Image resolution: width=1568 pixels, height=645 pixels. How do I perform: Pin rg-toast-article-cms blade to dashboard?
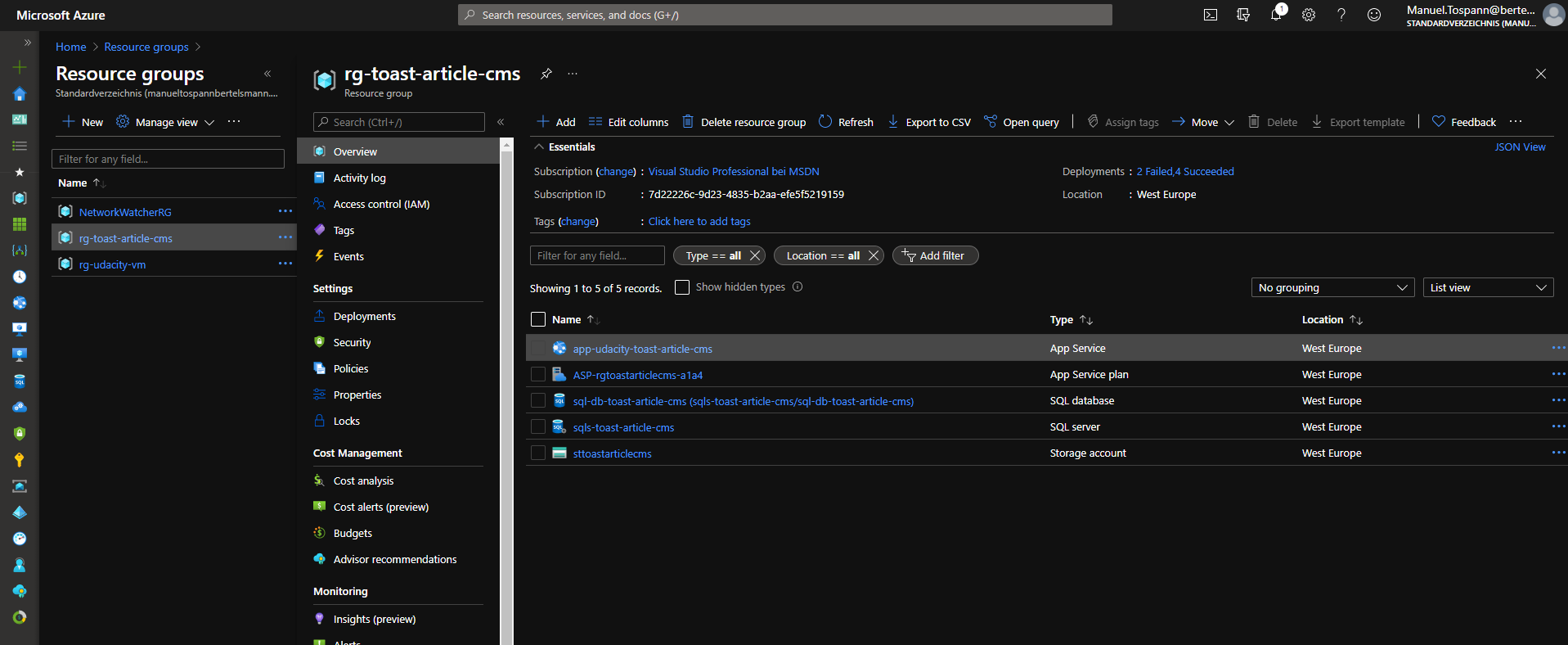546,74
